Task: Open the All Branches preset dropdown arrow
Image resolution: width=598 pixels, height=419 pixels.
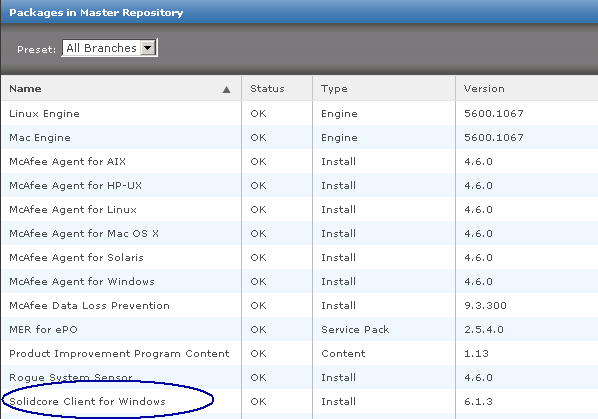Action: [x=148, y=48]
